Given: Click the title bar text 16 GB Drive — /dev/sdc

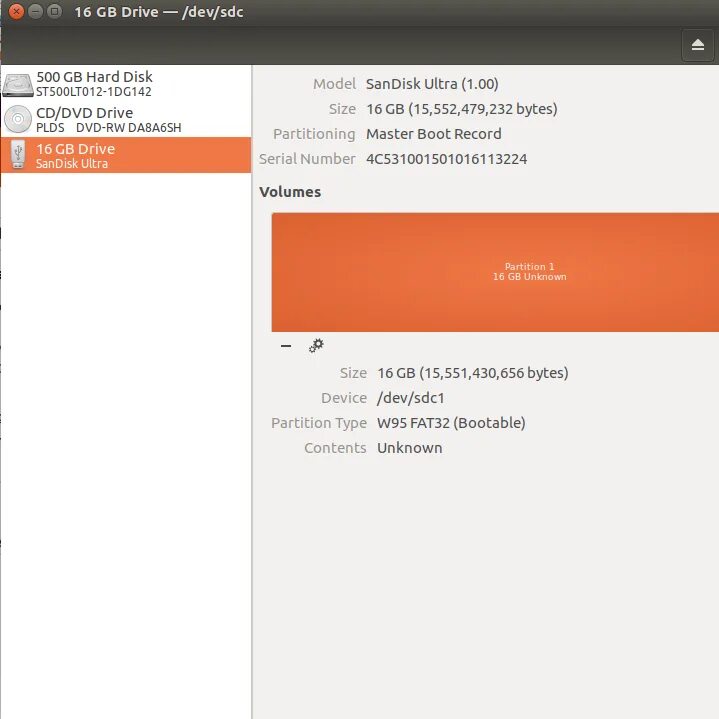Looking at the screenshot, I should tap(159, 12).
